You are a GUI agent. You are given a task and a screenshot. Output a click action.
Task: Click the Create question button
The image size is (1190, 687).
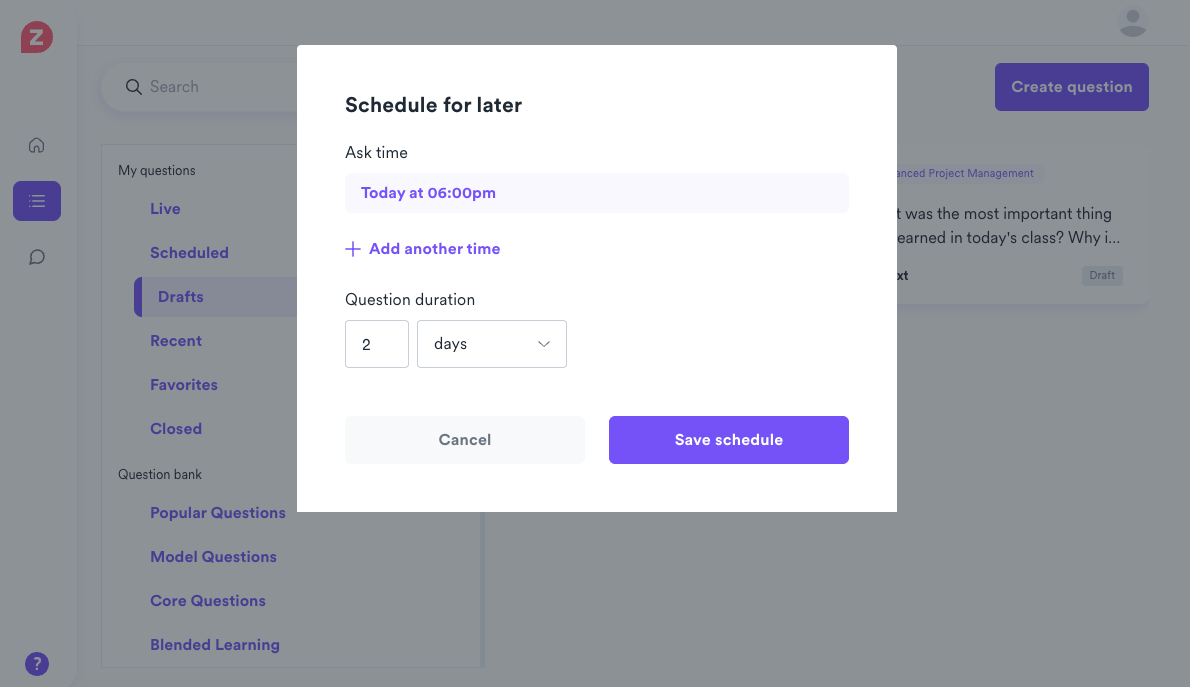click(1071, 87)
